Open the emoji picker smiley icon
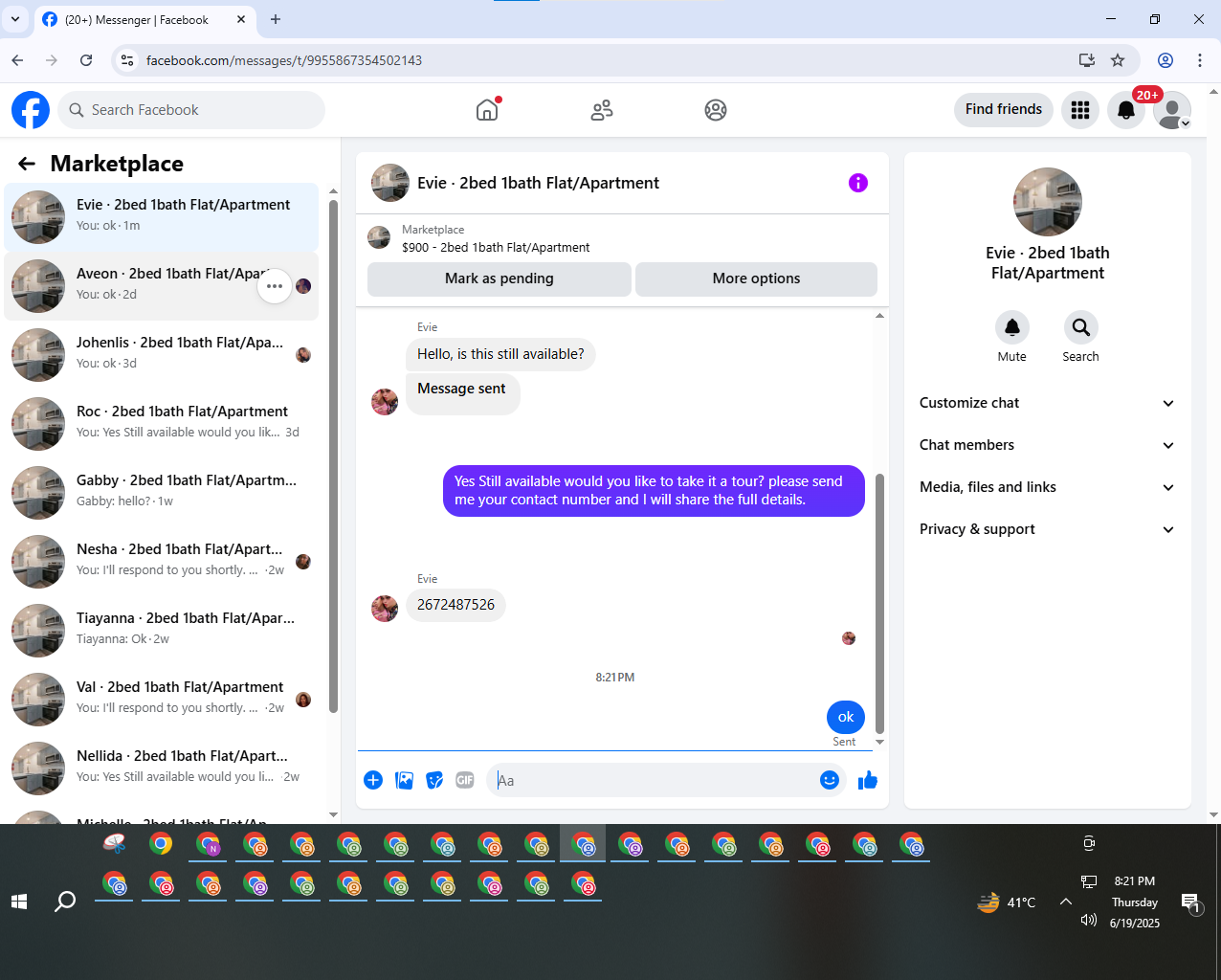Screen dimensions: 1221x980 [830, 780]
